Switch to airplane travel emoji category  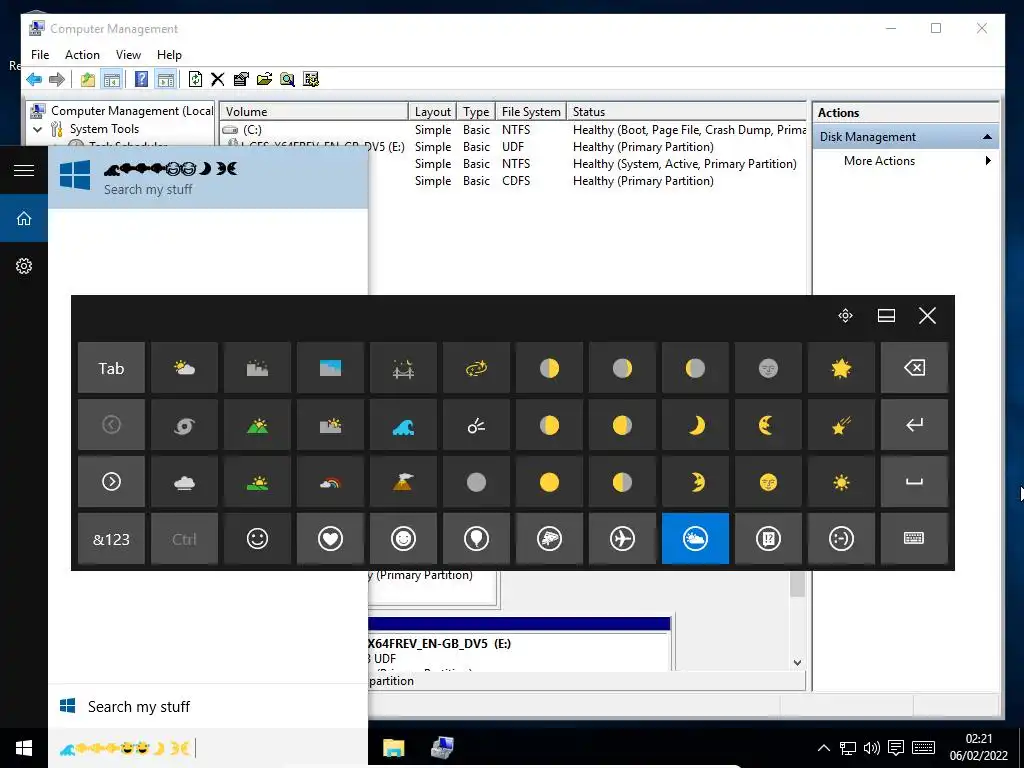click(622, 539)
